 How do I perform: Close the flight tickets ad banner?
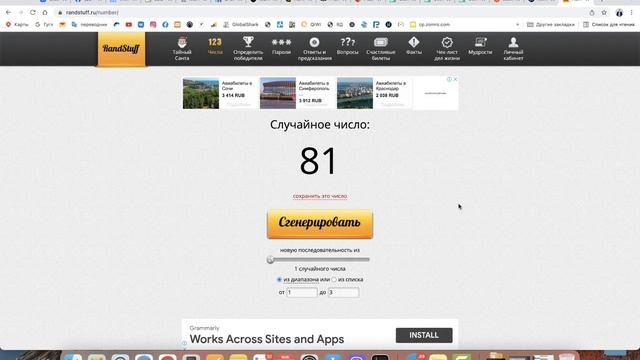[x=455, y=79]
